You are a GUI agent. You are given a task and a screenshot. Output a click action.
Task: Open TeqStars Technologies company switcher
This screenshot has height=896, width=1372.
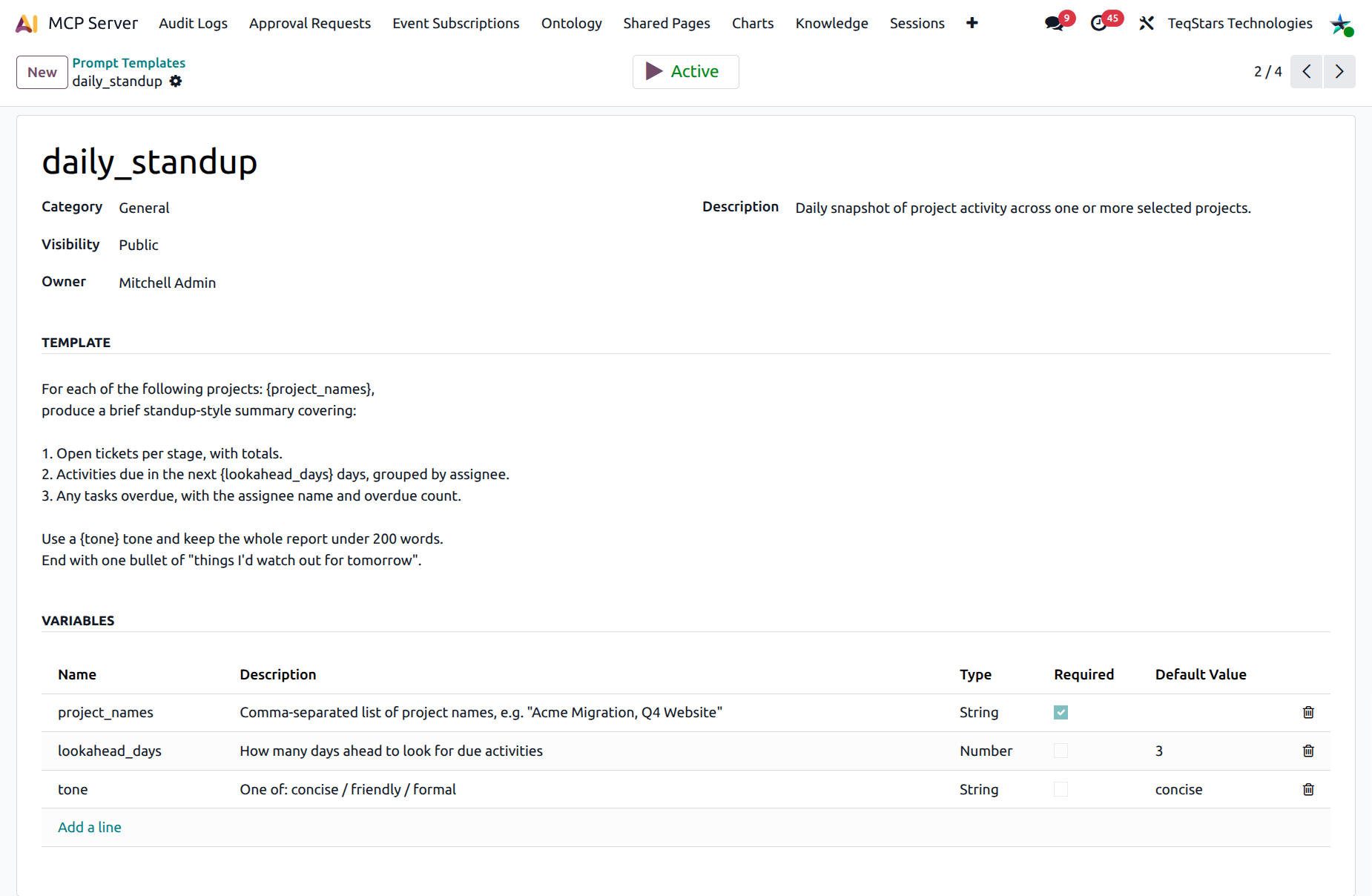click(x=1240, y=23)
